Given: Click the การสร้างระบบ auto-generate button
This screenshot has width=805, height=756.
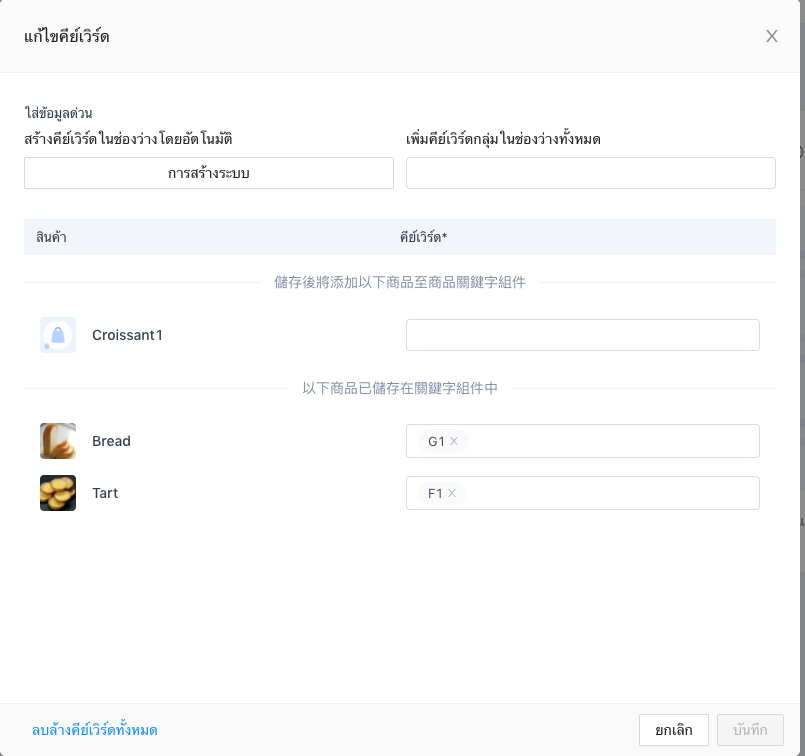Looking at the screenshot, I should tap(209, 173).
